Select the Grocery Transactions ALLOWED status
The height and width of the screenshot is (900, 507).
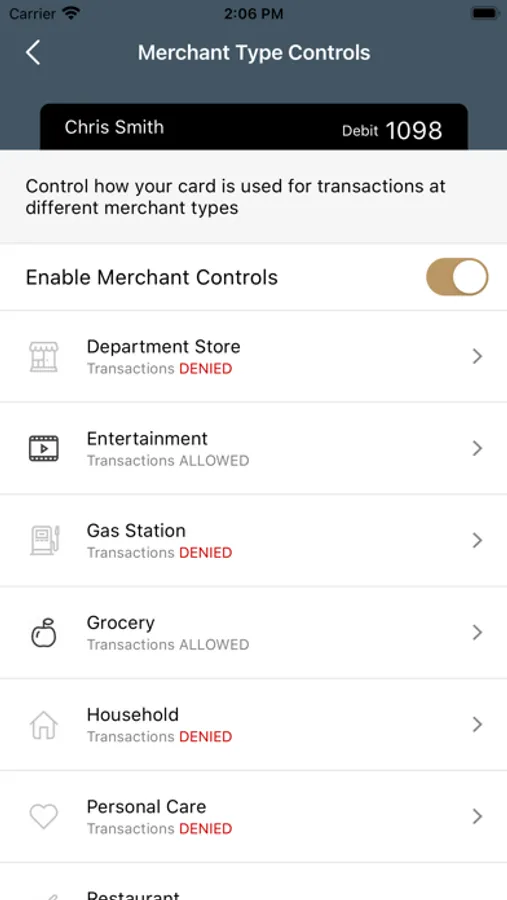pos(168,645)
